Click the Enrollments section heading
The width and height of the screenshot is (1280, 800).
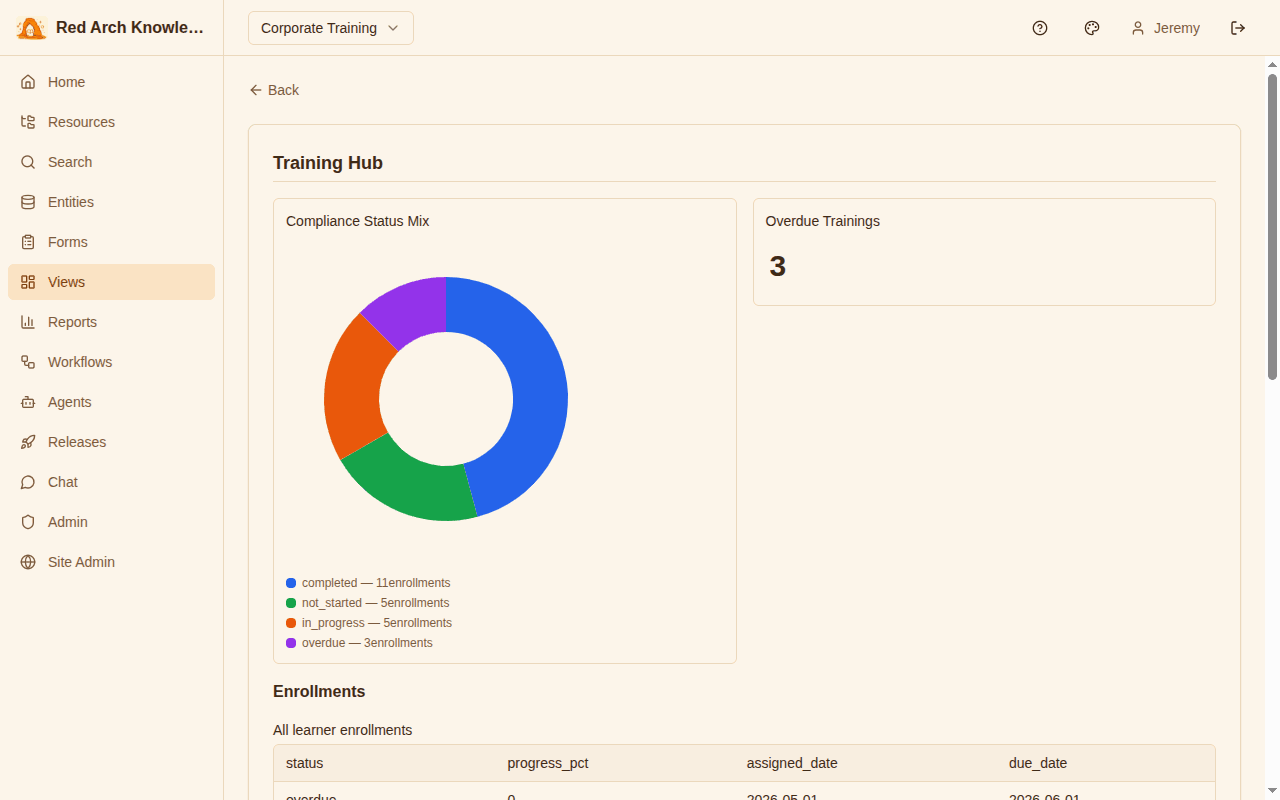(319, 692)
